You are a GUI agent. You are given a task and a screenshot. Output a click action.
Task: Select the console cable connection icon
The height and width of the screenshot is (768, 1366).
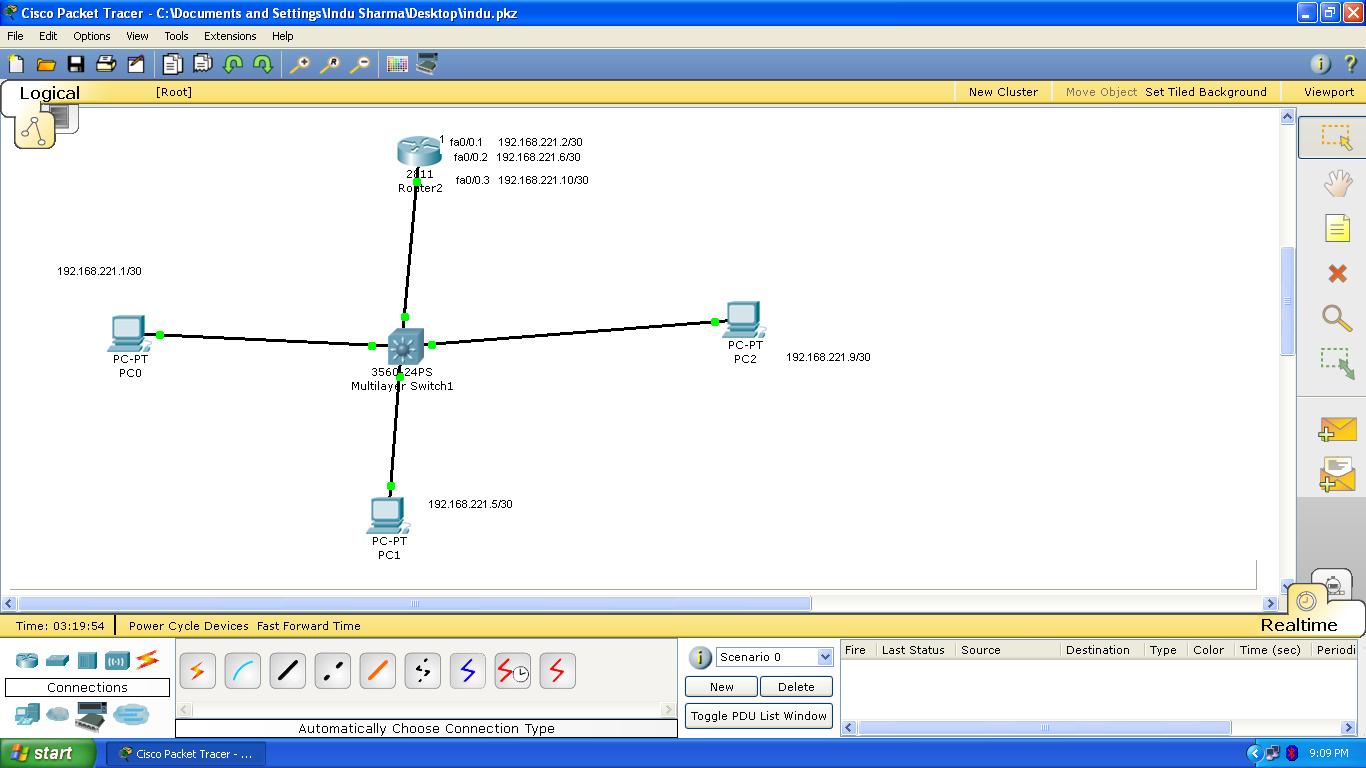point(242,671)
